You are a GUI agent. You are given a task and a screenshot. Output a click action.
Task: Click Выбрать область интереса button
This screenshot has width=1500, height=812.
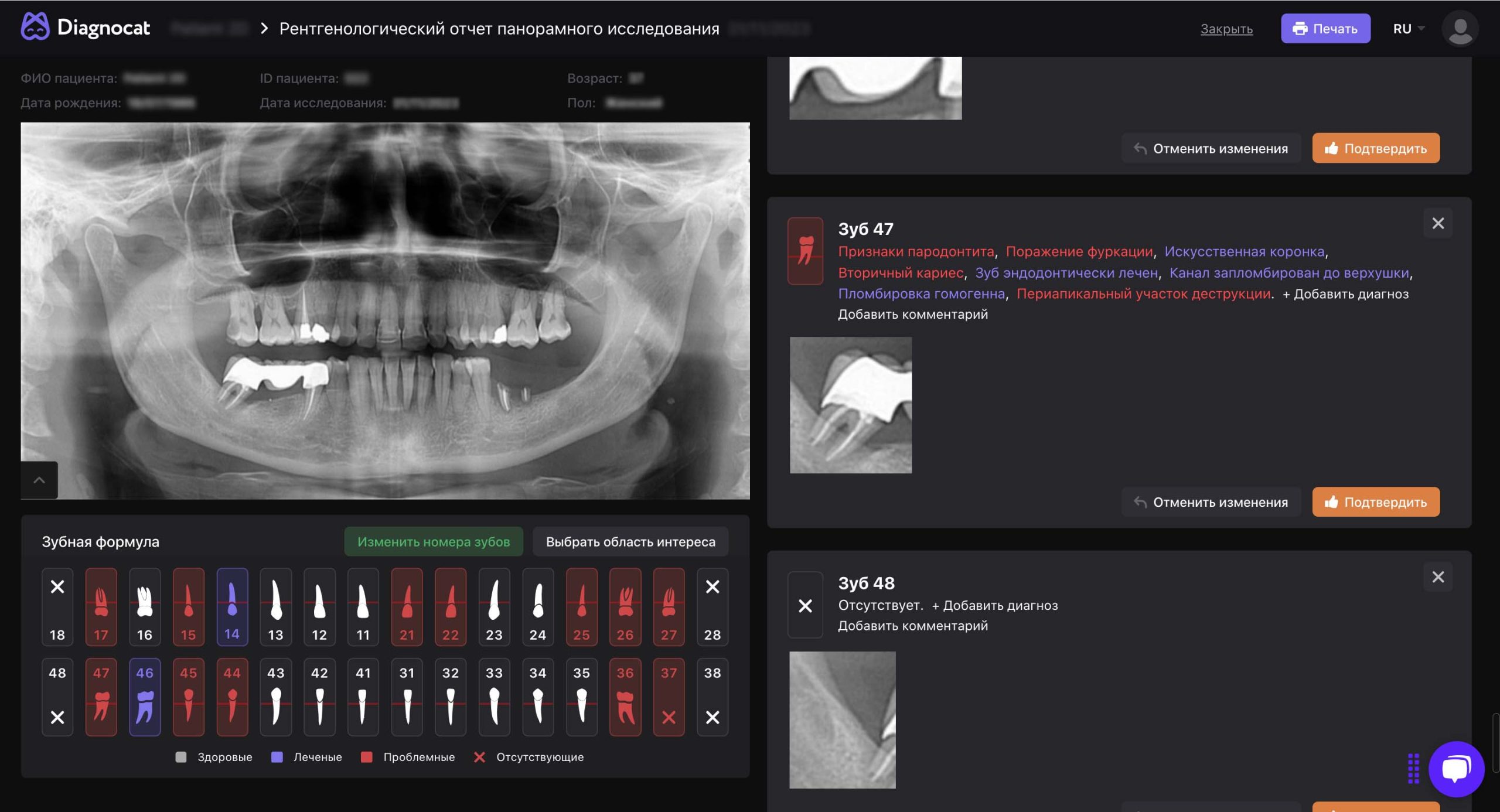coord(630,541)
